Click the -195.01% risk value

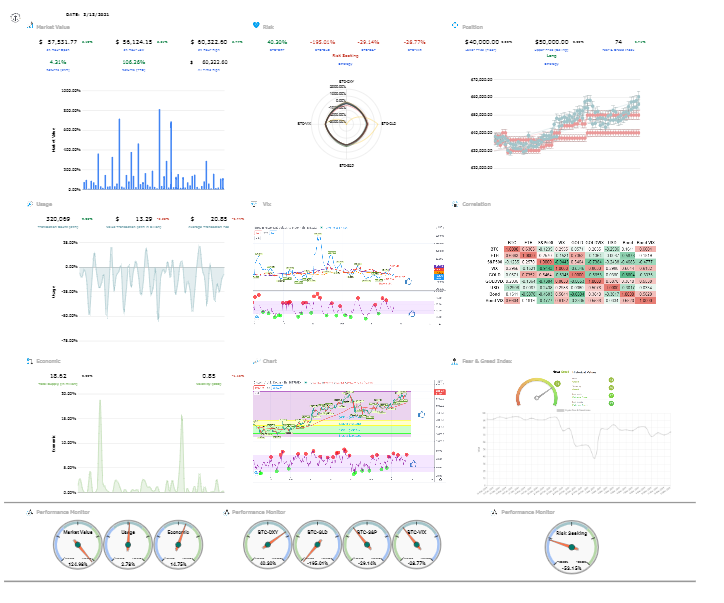pos(322,42)
